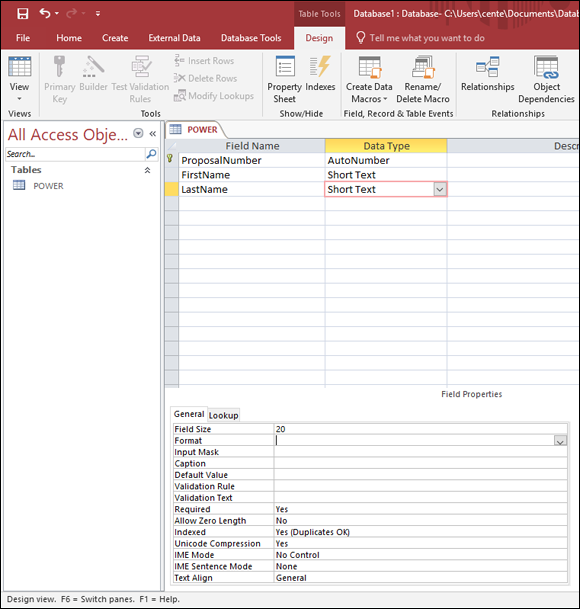Switch to the Home ribbon tab
Screen dimensions: 580x609
tap(69, 38)
